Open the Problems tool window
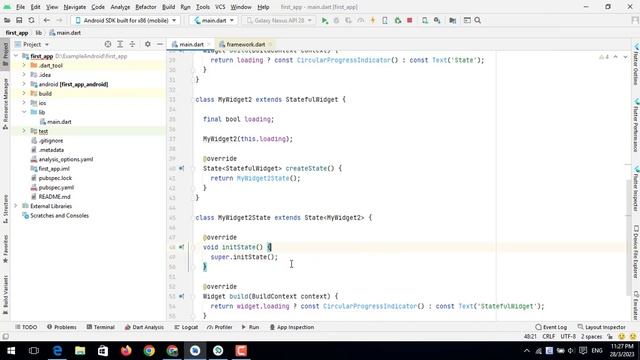640x360 pixels. pyautogui.click(x=62, y=327)
